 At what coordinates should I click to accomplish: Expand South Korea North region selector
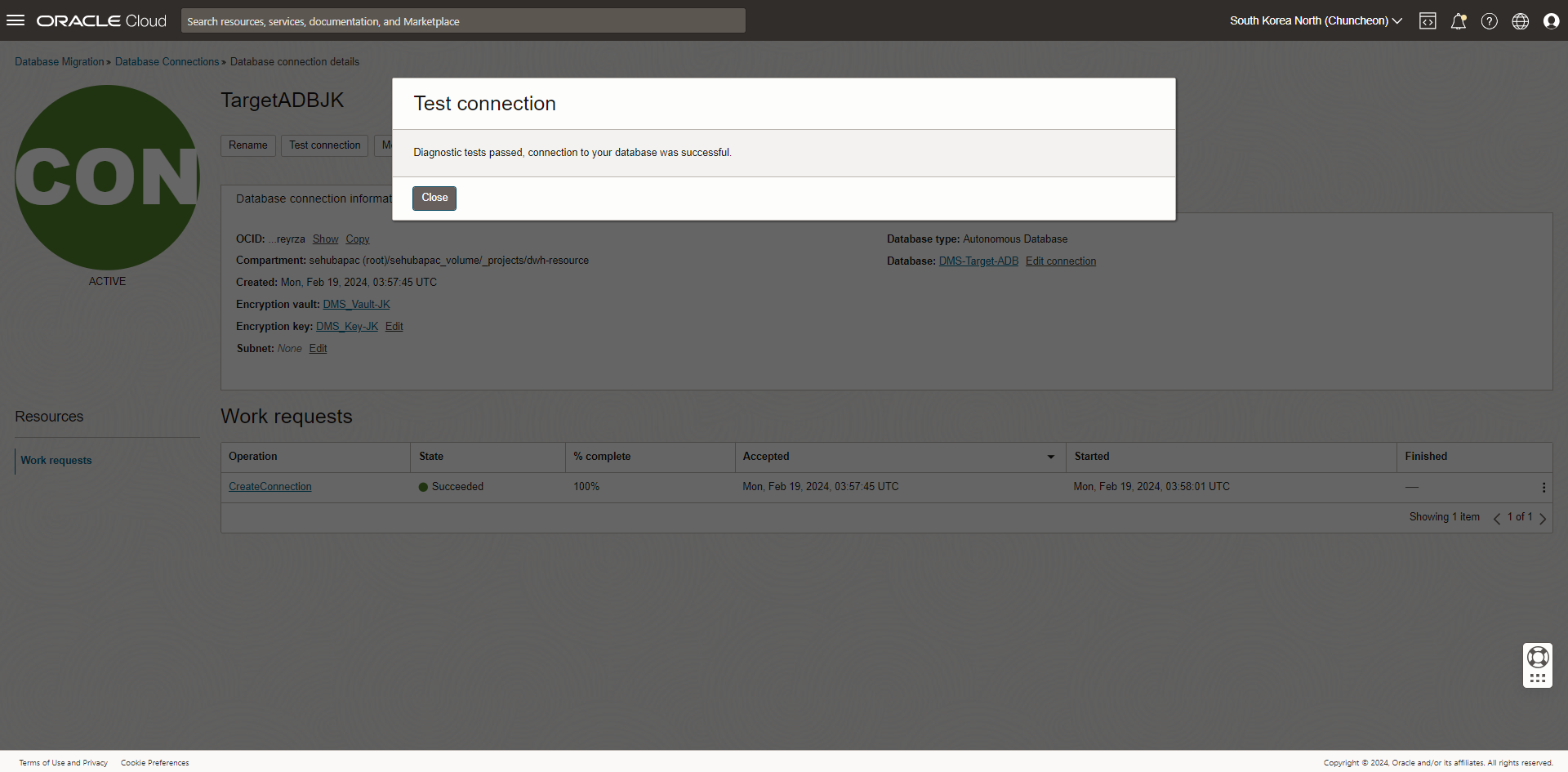[x=1316, y=21]
